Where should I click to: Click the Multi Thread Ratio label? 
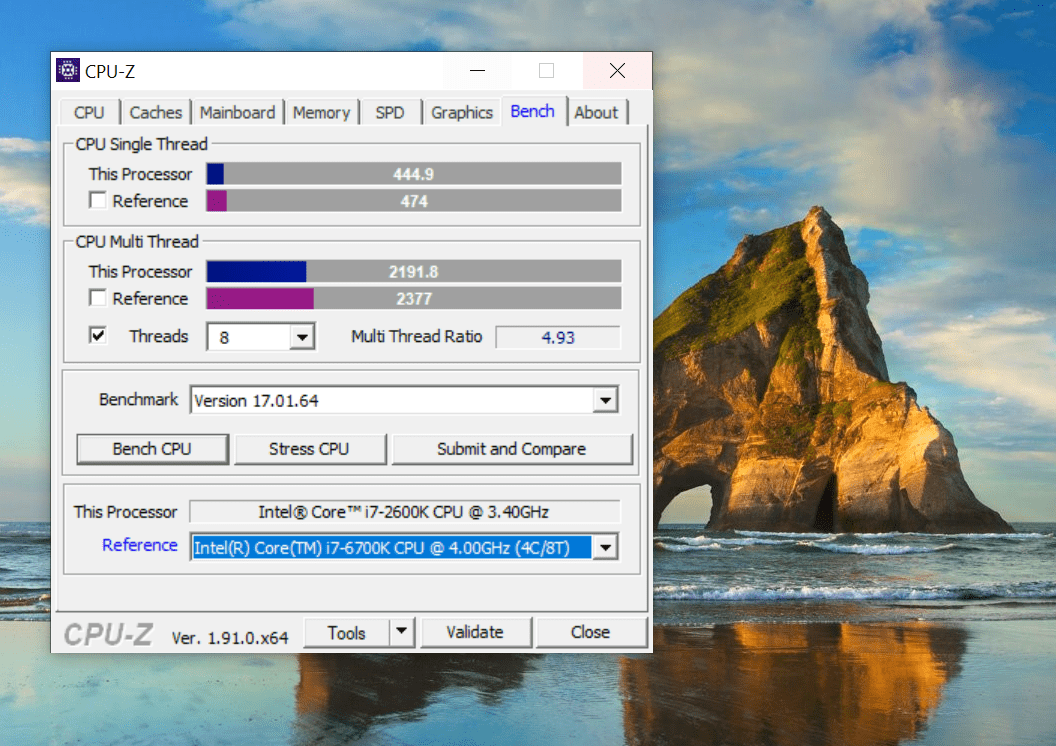click(417, 336)
